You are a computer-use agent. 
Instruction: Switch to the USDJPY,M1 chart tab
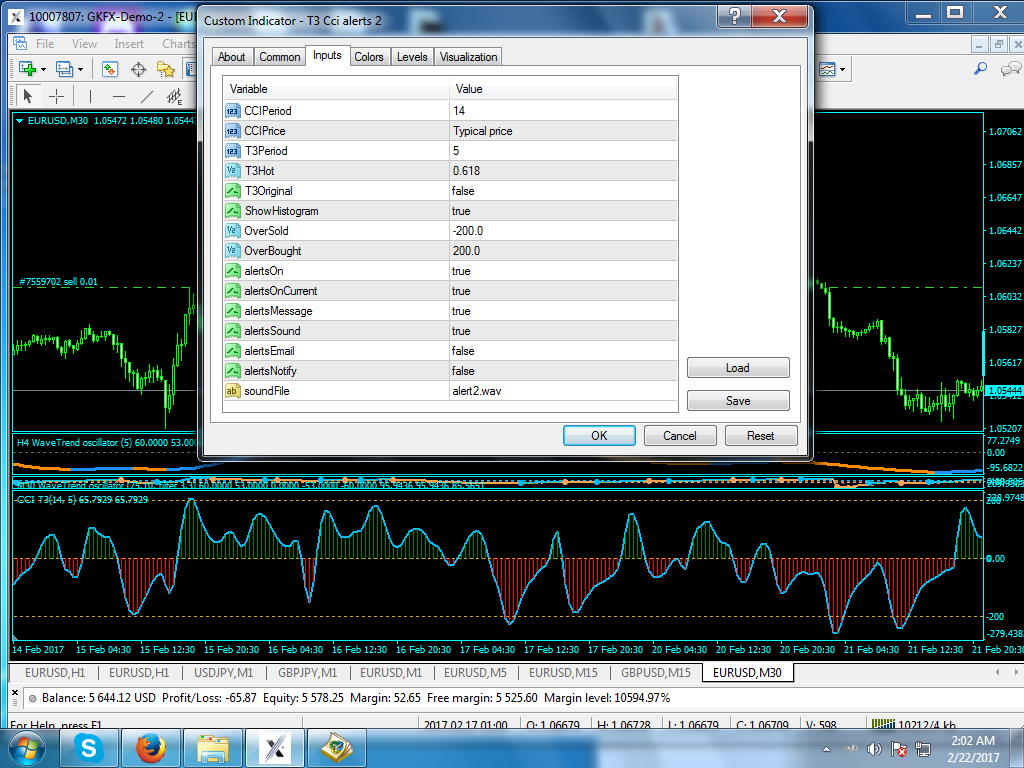223,673
